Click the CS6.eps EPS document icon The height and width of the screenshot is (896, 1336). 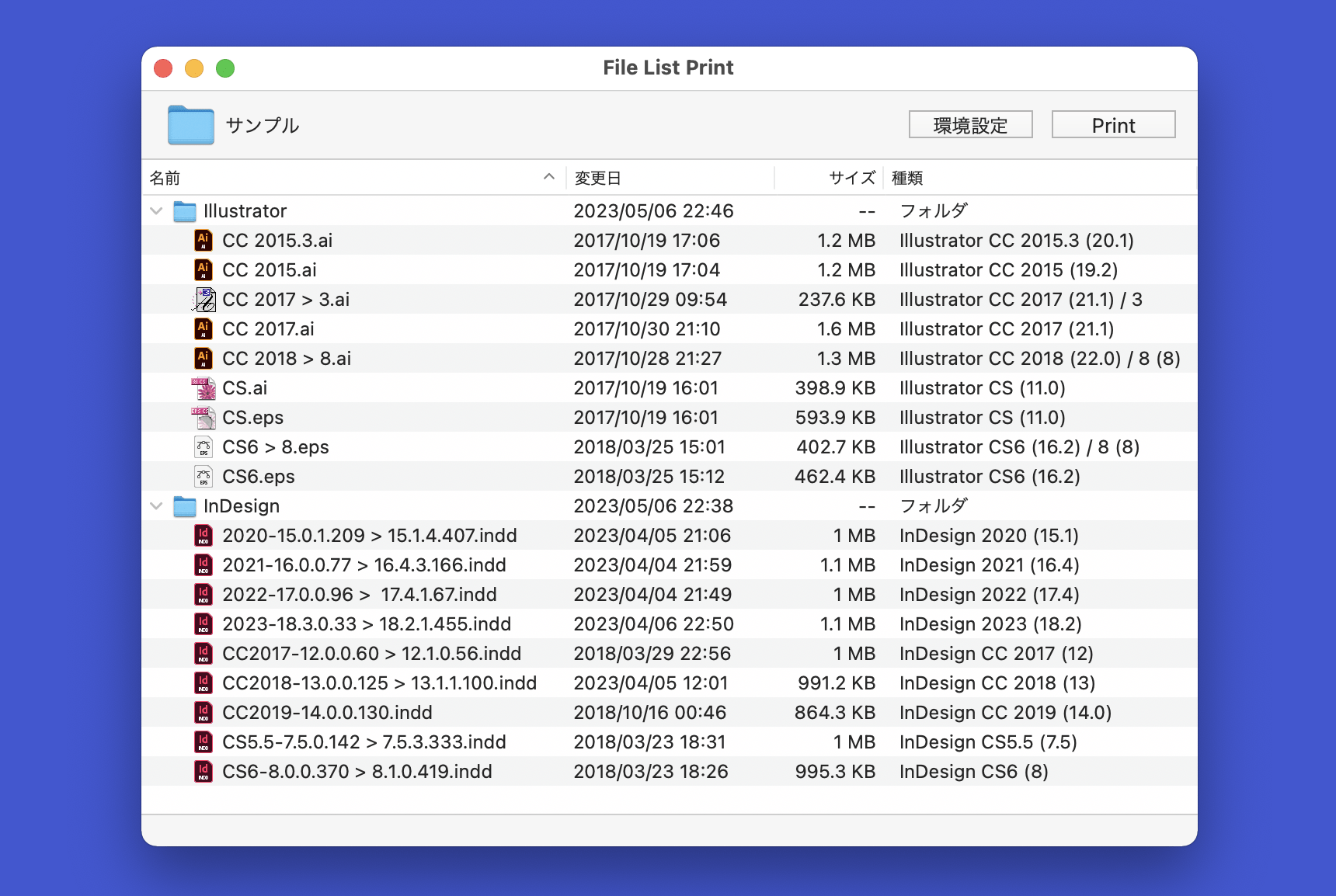pyautogui.click(x=204, y=476)
